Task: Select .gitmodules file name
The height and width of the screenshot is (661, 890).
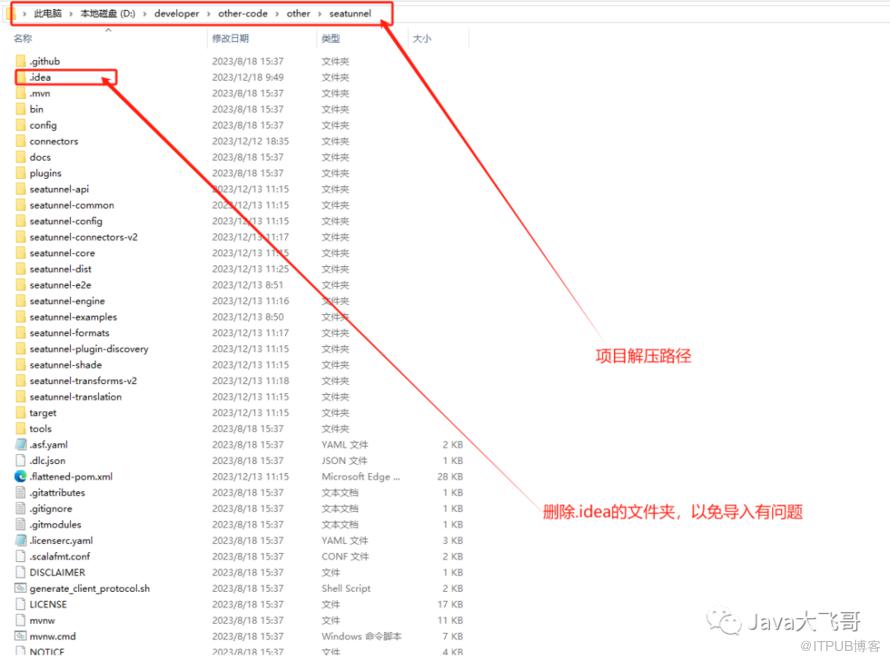Action: [x=56, y=524]
